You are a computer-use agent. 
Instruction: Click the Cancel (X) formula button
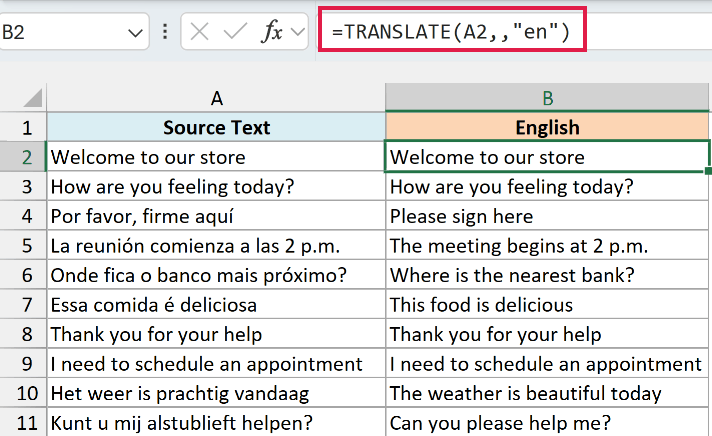[199, 32]
